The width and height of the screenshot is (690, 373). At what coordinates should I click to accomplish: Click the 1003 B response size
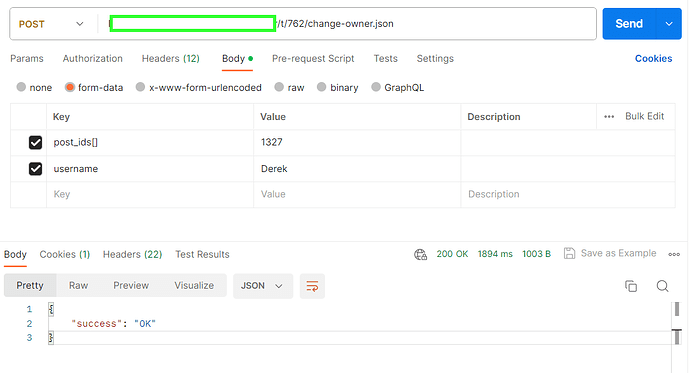pyautogui.click(x=536, y=254)
